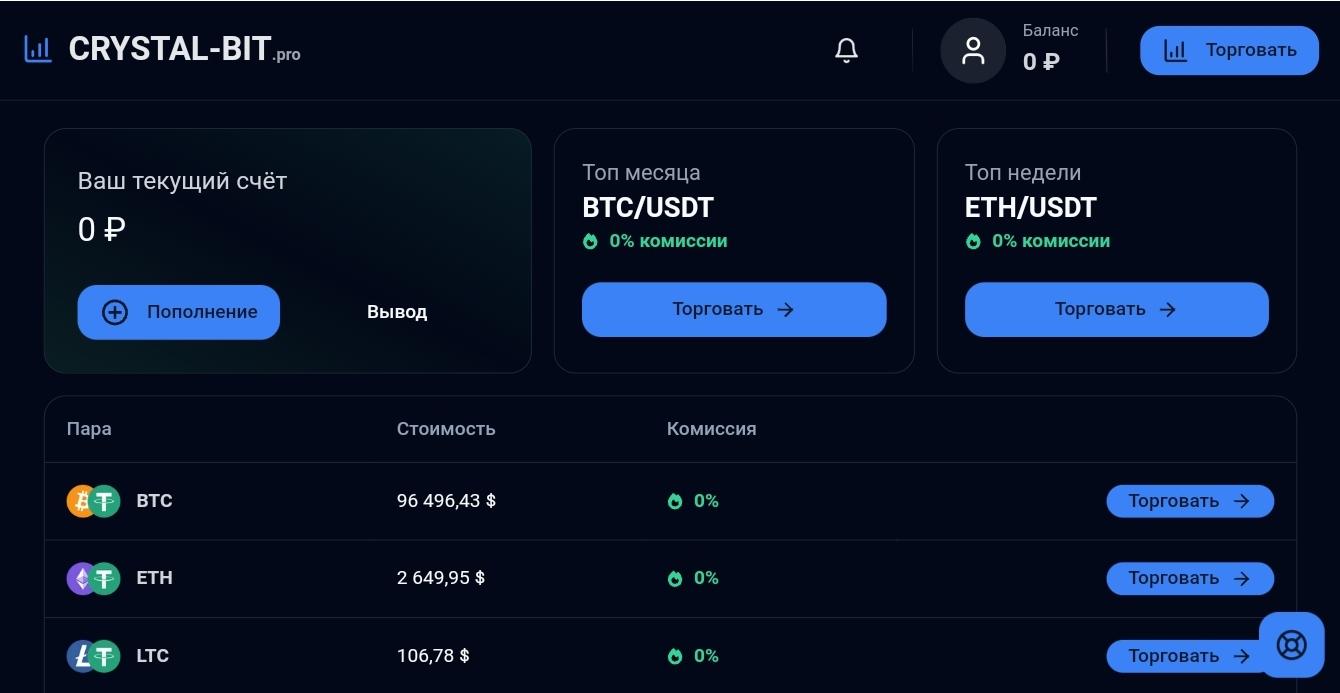Click the Баланс amount in the header

1041,62
